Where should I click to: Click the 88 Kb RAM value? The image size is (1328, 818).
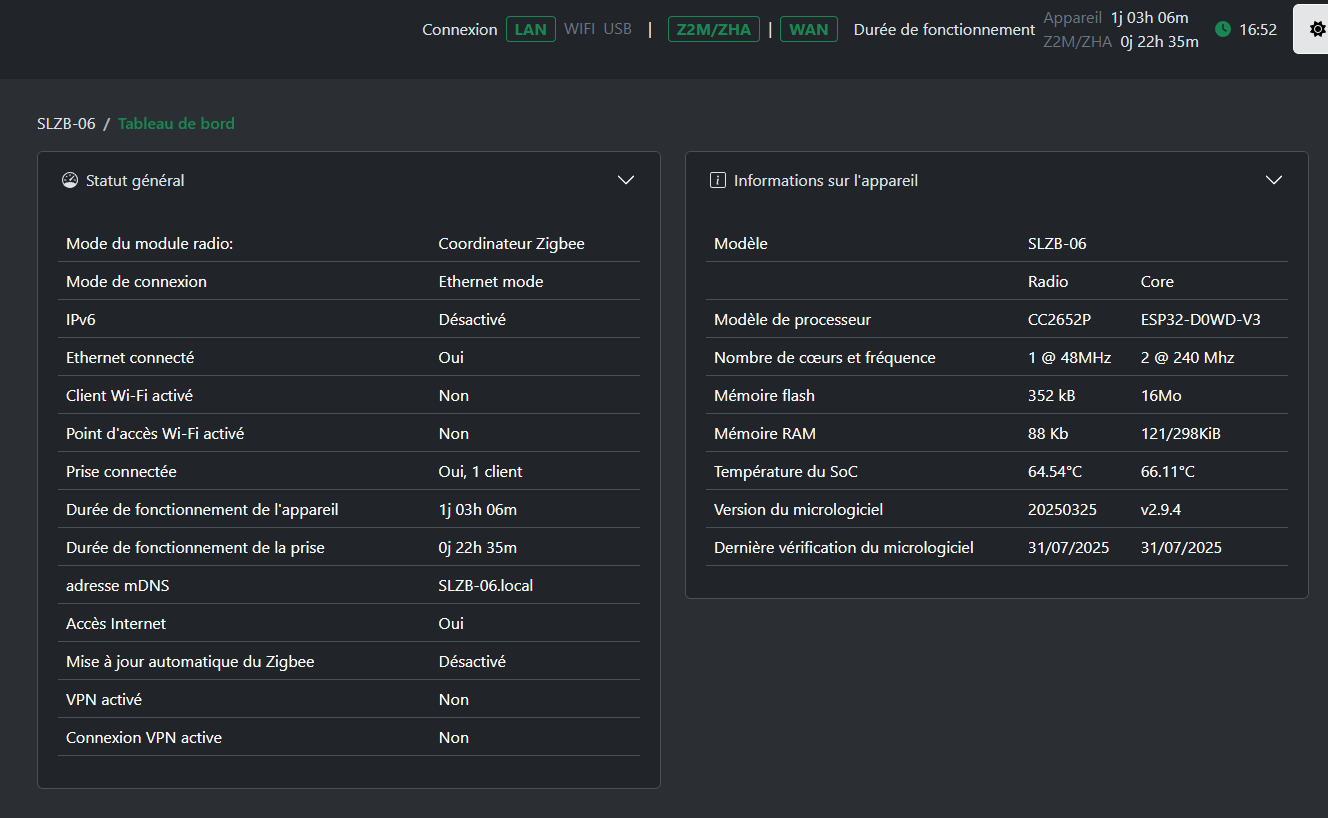point(1048,434)
